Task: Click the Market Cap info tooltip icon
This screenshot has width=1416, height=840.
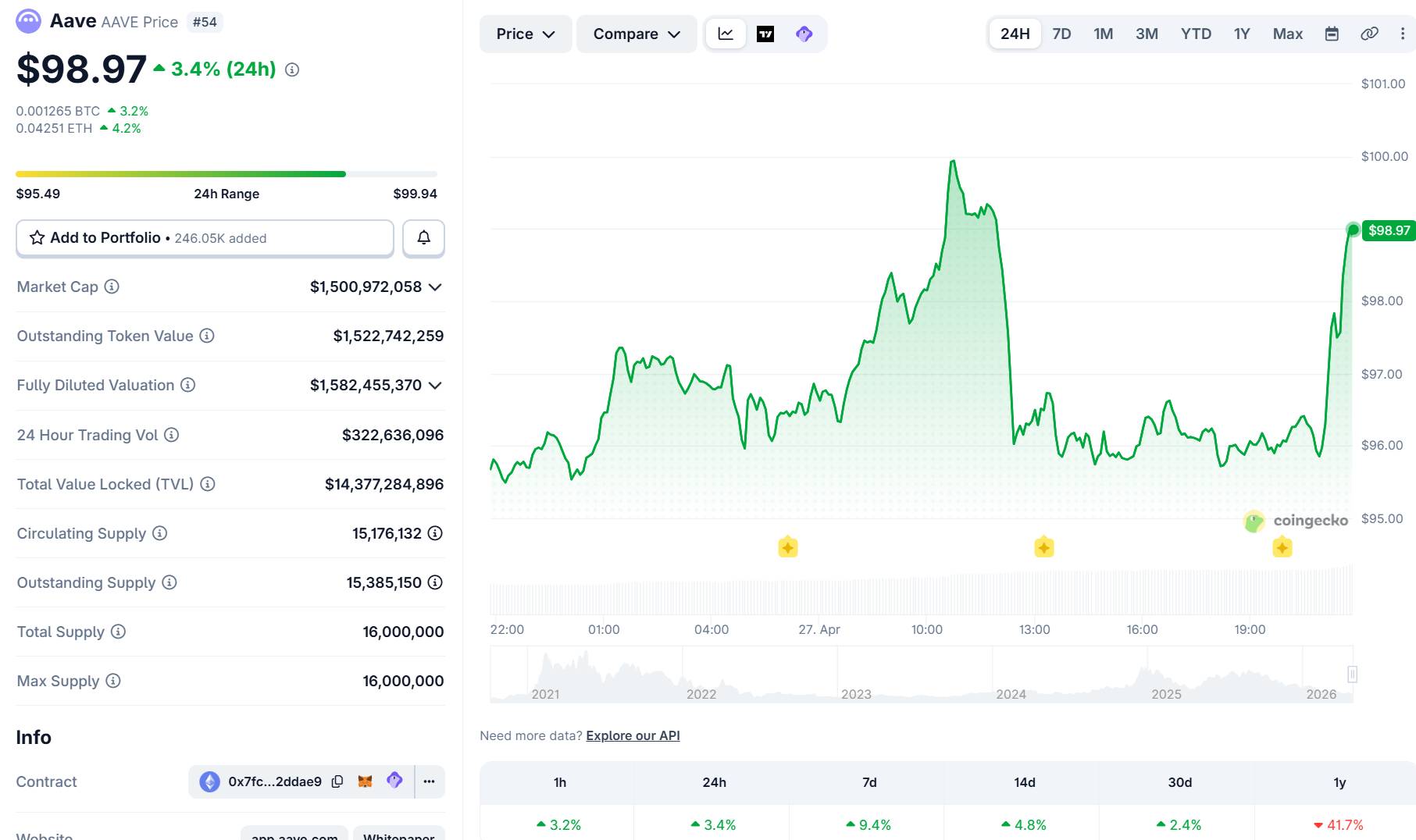Action: pyautogui.click(x=112, y=287)
